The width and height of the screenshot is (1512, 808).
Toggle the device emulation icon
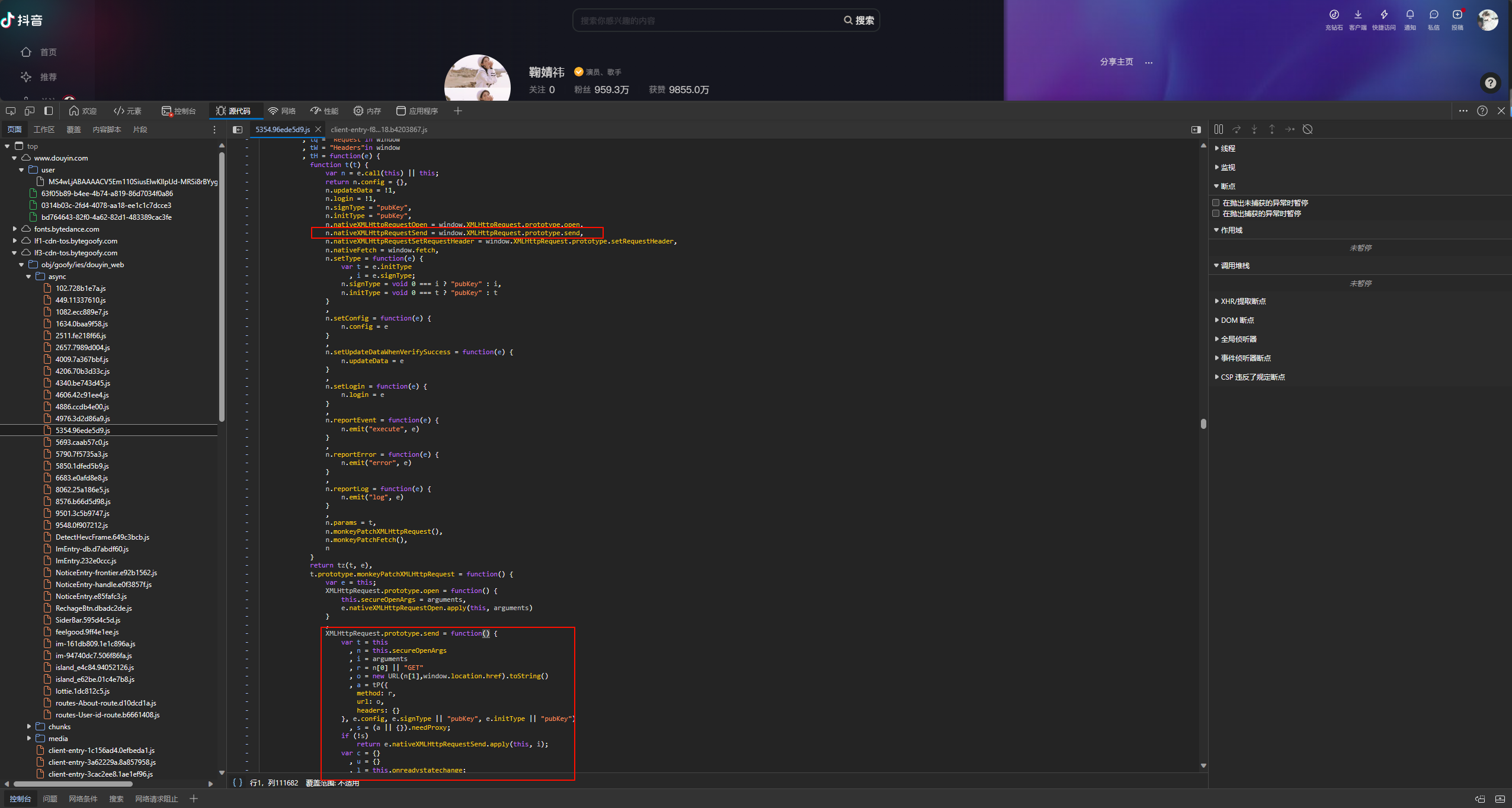coord(30,111)
